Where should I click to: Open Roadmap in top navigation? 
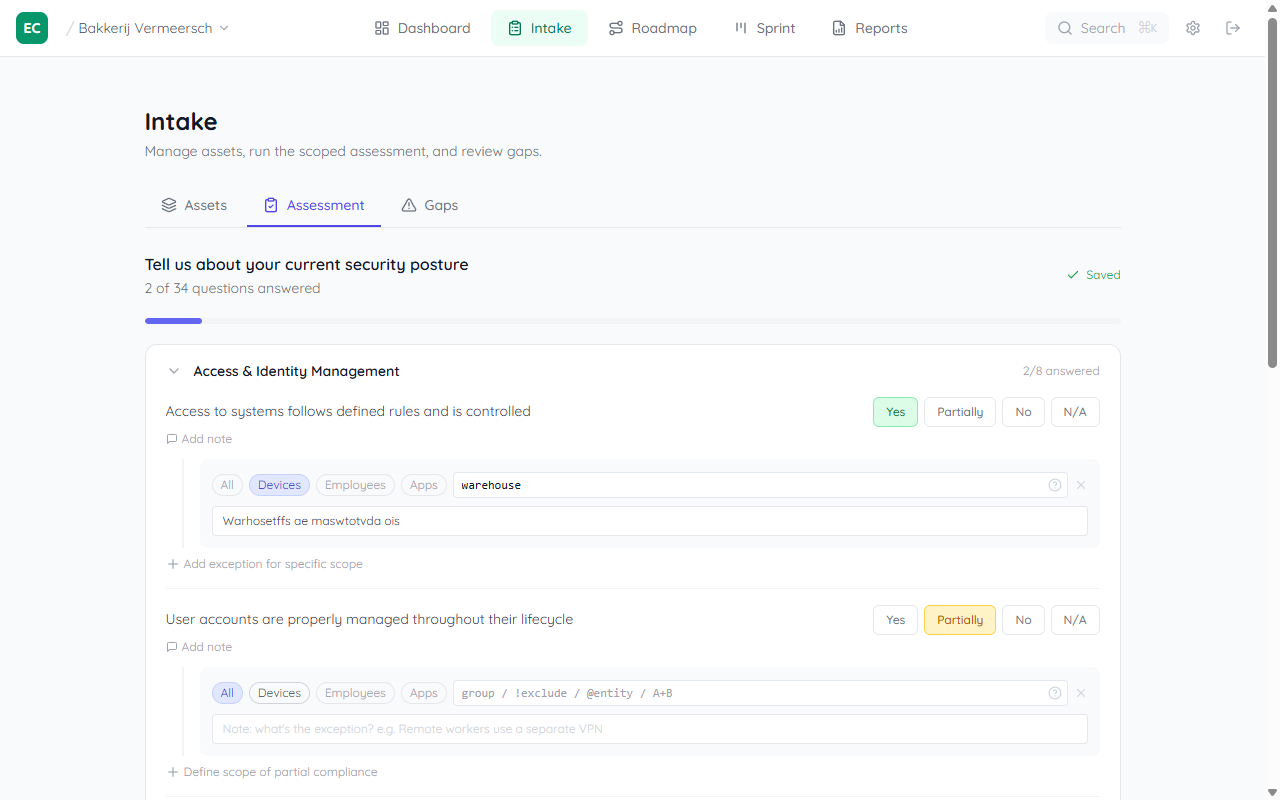tap(652, 28)
